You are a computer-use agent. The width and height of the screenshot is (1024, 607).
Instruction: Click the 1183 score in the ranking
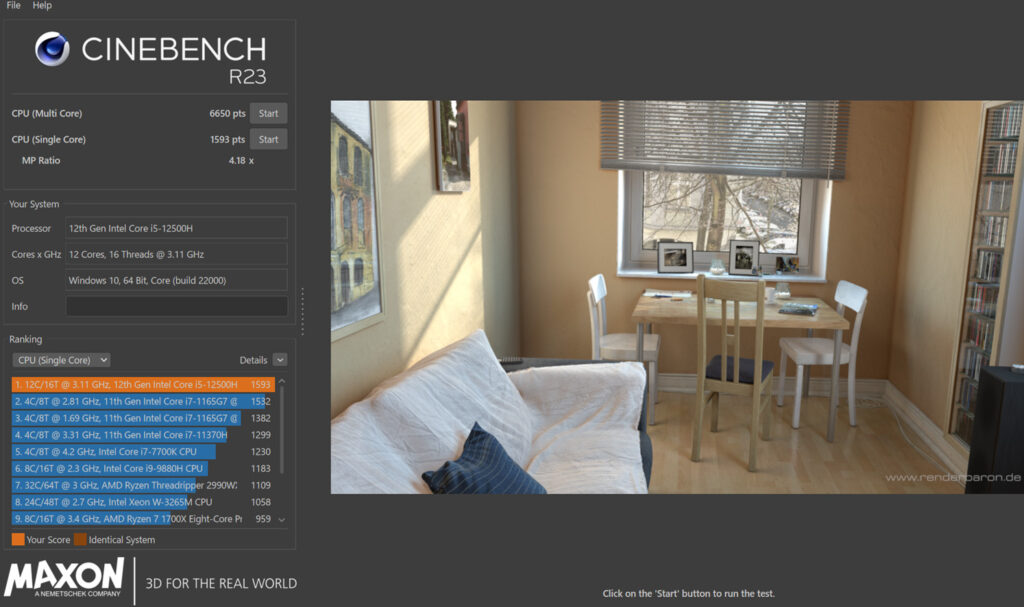click(261, 468)
